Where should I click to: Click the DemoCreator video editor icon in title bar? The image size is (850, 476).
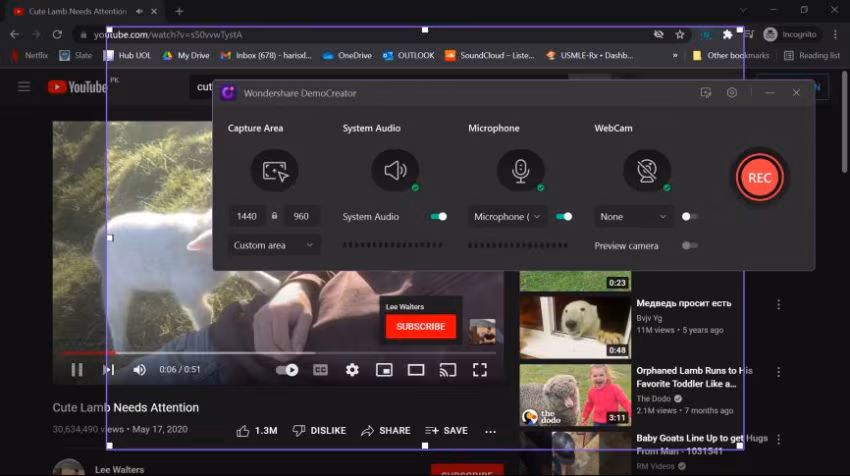(705, 93)
